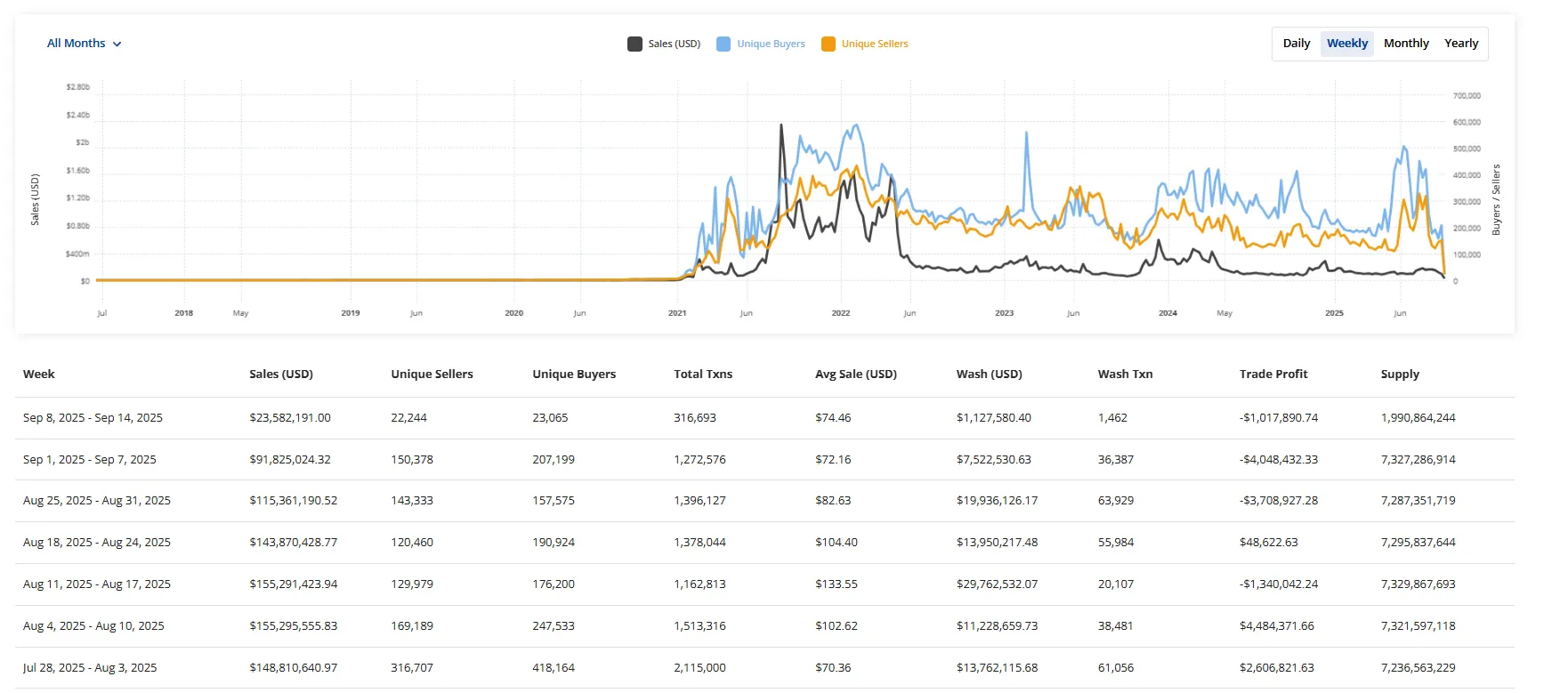The height and width of the screenshot is (693, 1568).
Task: Switch to the Monthly view
Action: coord(1406,44)
